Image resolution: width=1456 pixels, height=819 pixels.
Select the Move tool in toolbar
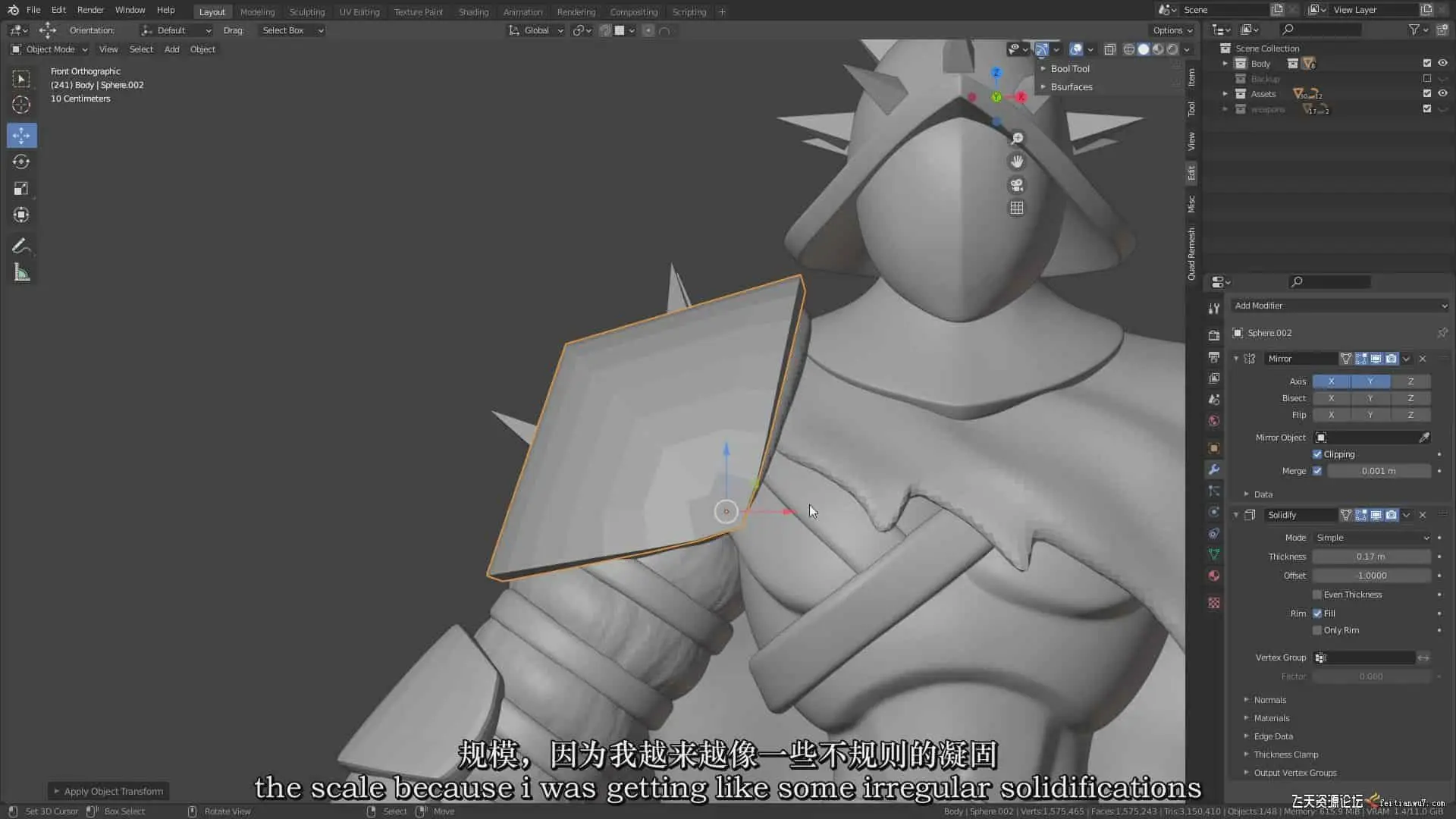tap(21, 136)
